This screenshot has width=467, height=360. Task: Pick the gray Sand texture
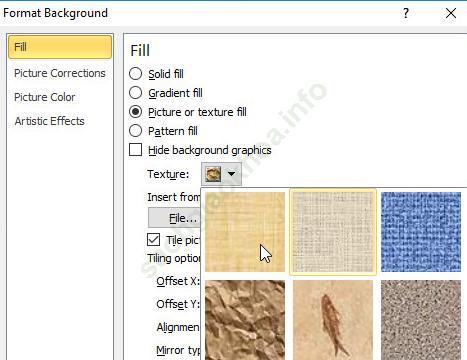point(421,320)
